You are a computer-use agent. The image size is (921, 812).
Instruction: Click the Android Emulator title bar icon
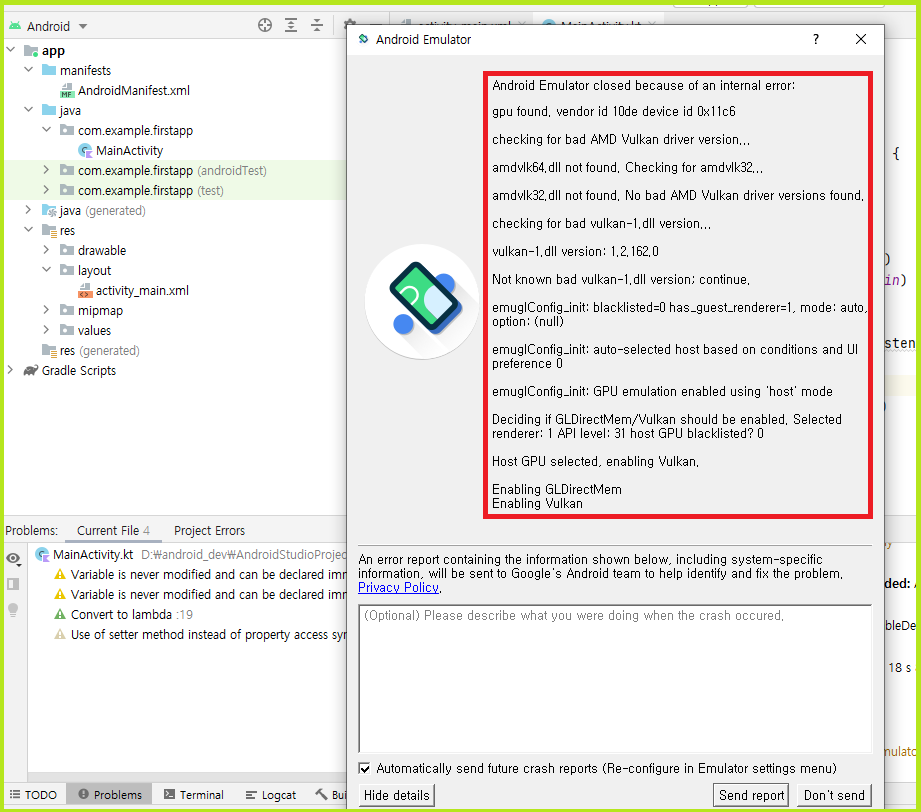coord(364,39)
